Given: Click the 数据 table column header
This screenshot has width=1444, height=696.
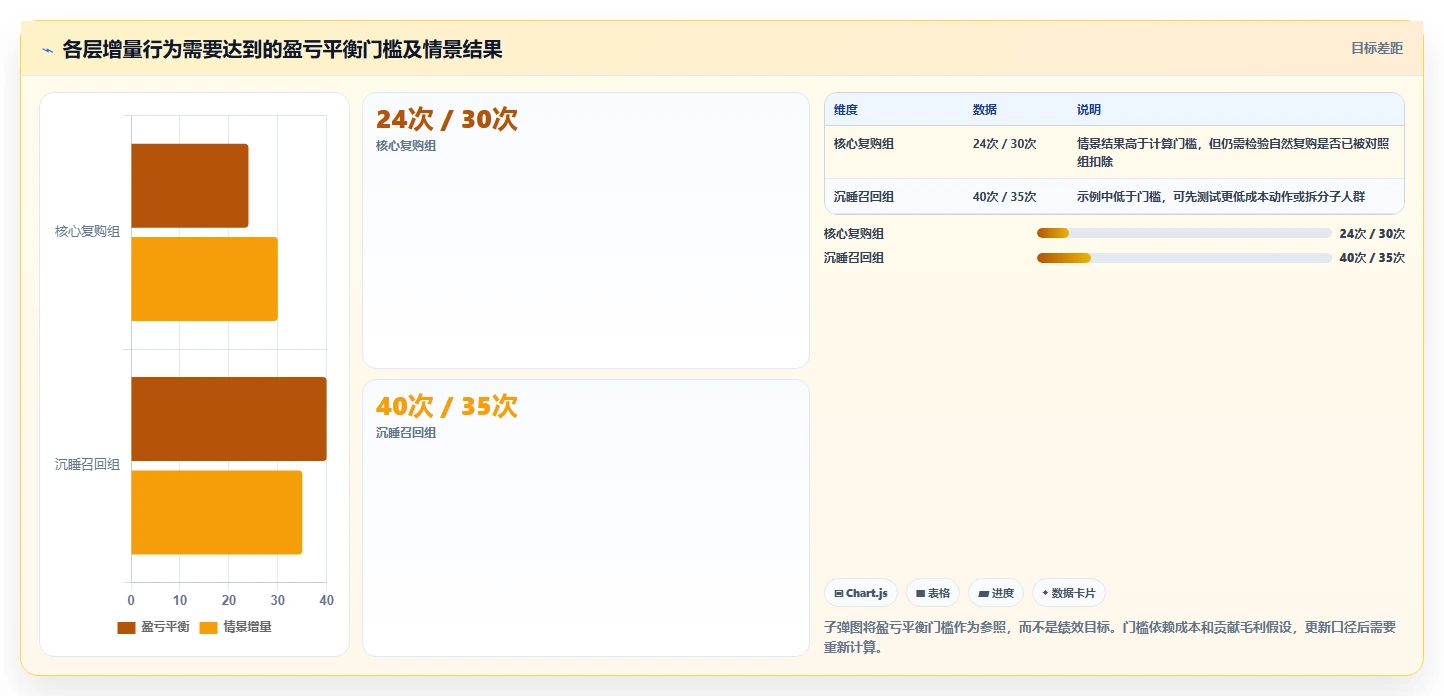Looking at the screenshot, I should (x=985, y=110).
